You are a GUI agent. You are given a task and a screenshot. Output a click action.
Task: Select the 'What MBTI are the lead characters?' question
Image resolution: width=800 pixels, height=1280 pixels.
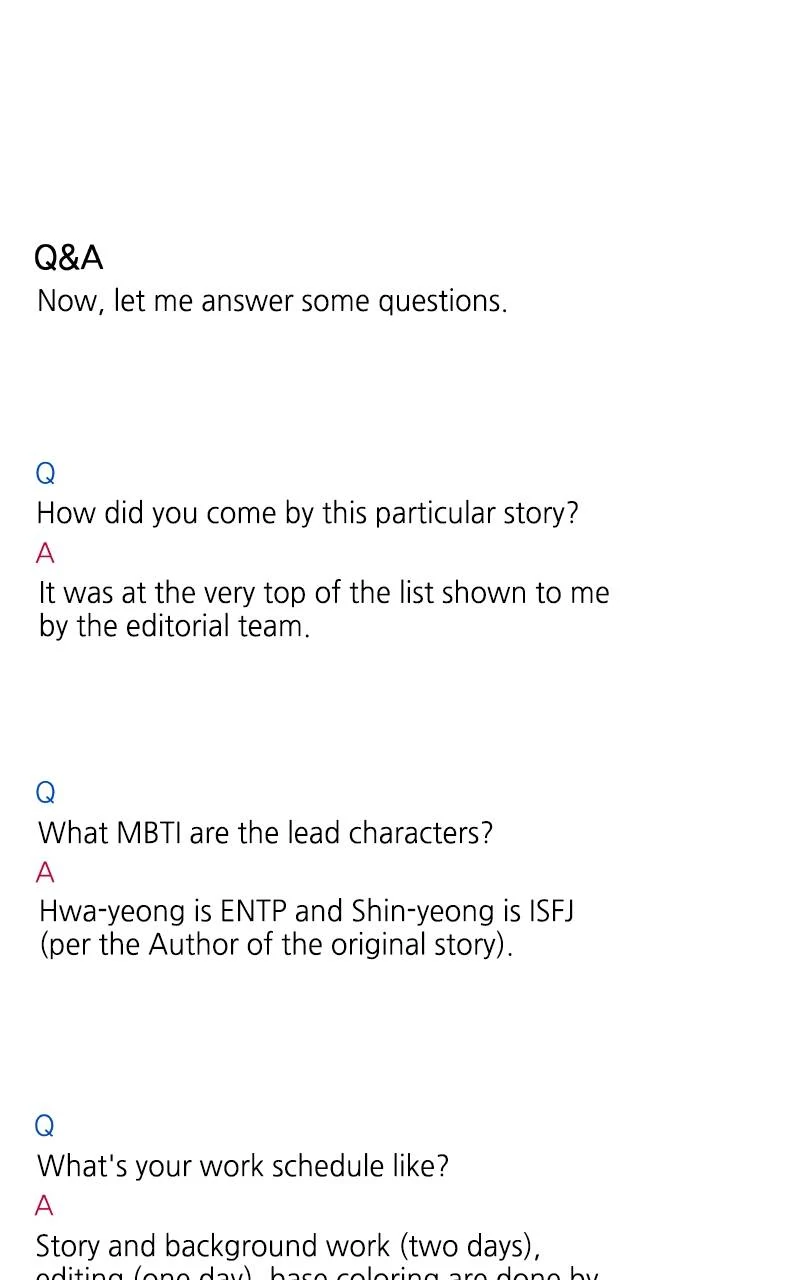click(x=265, y=833)
